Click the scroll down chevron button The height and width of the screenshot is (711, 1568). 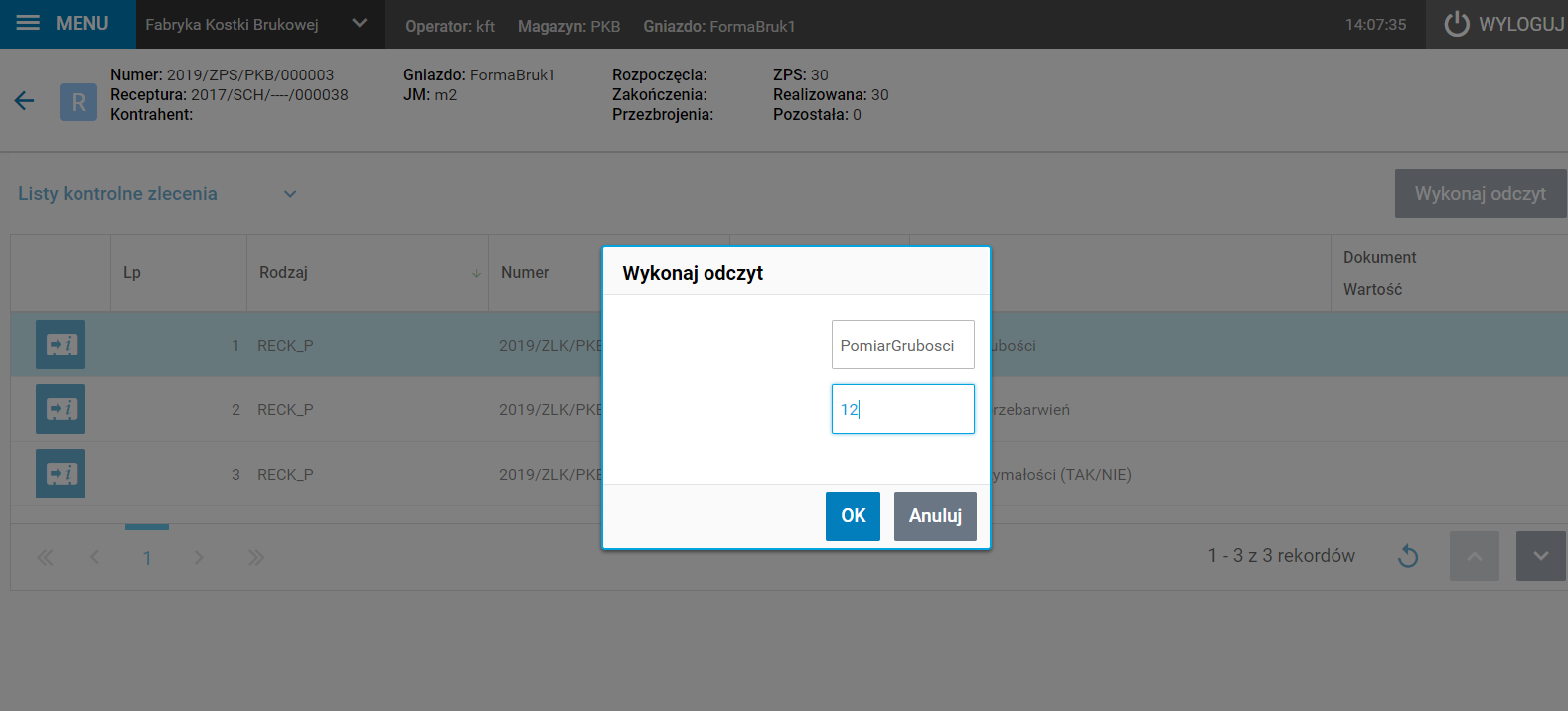coord(1540,556)
